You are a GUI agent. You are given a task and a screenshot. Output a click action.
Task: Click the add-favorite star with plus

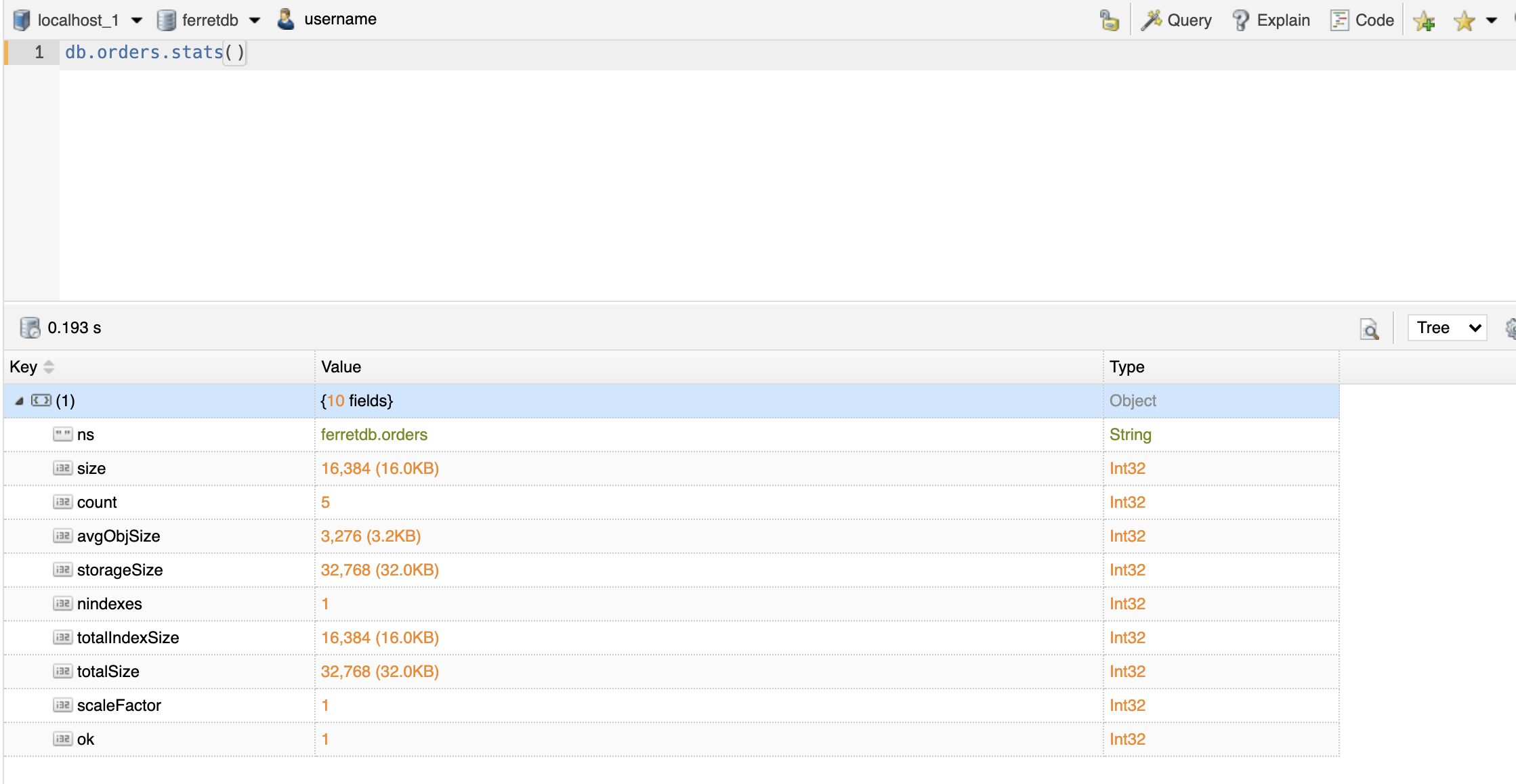(x=1424, y=21)
